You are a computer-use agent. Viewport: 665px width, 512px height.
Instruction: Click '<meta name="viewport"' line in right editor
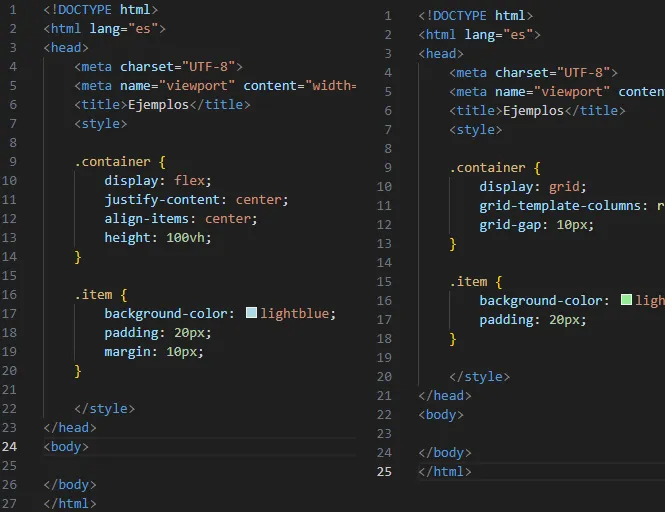point(557,92)
